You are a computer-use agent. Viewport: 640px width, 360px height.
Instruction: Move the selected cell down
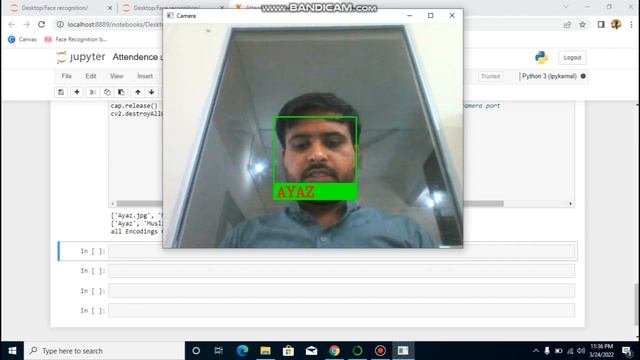click(x=151, y=92)
